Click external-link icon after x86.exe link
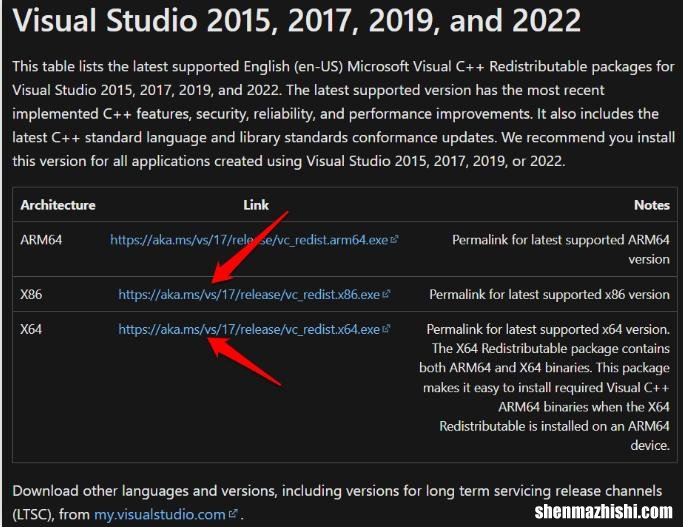 386,294
